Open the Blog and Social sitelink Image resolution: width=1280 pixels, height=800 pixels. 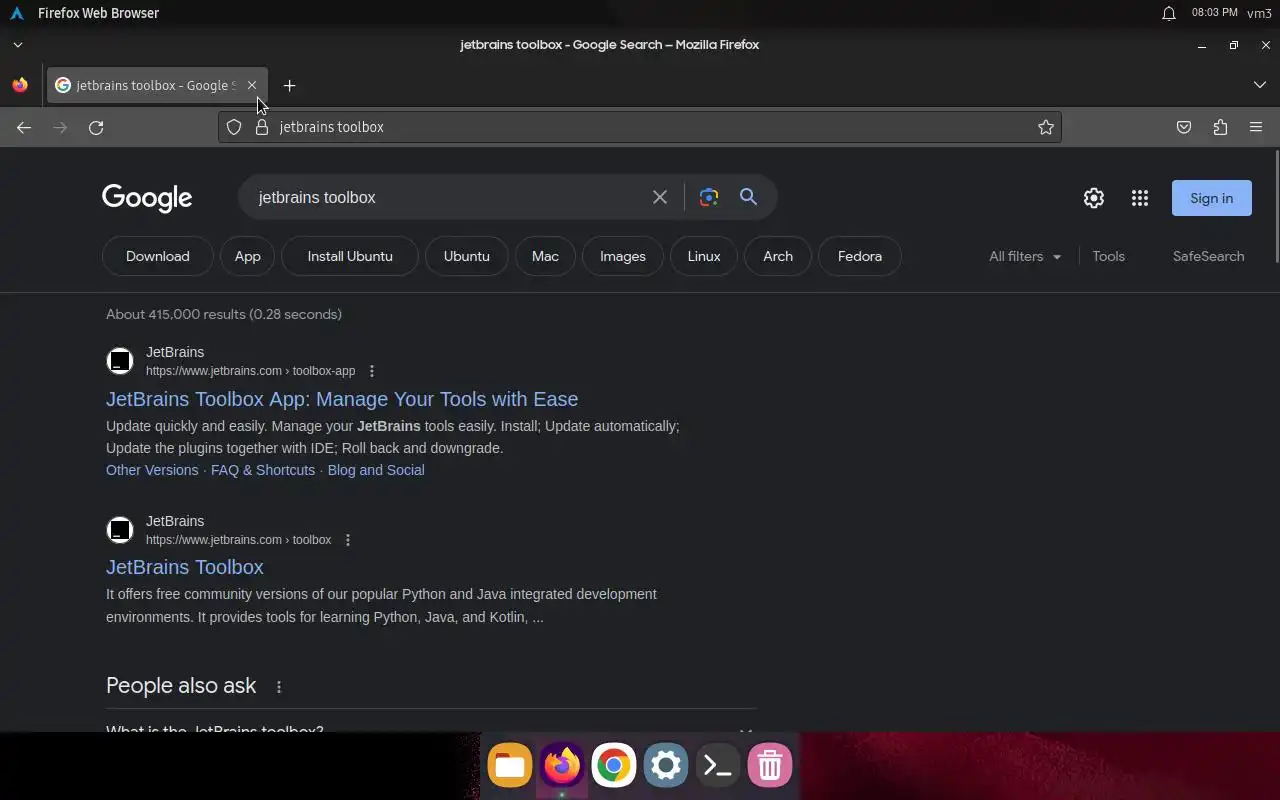pyautogui.click(x=376, y=470)
